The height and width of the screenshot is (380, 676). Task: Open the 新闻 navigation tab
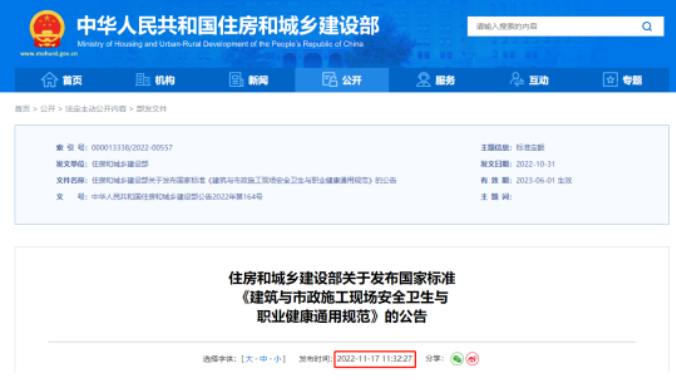(248, 80)
